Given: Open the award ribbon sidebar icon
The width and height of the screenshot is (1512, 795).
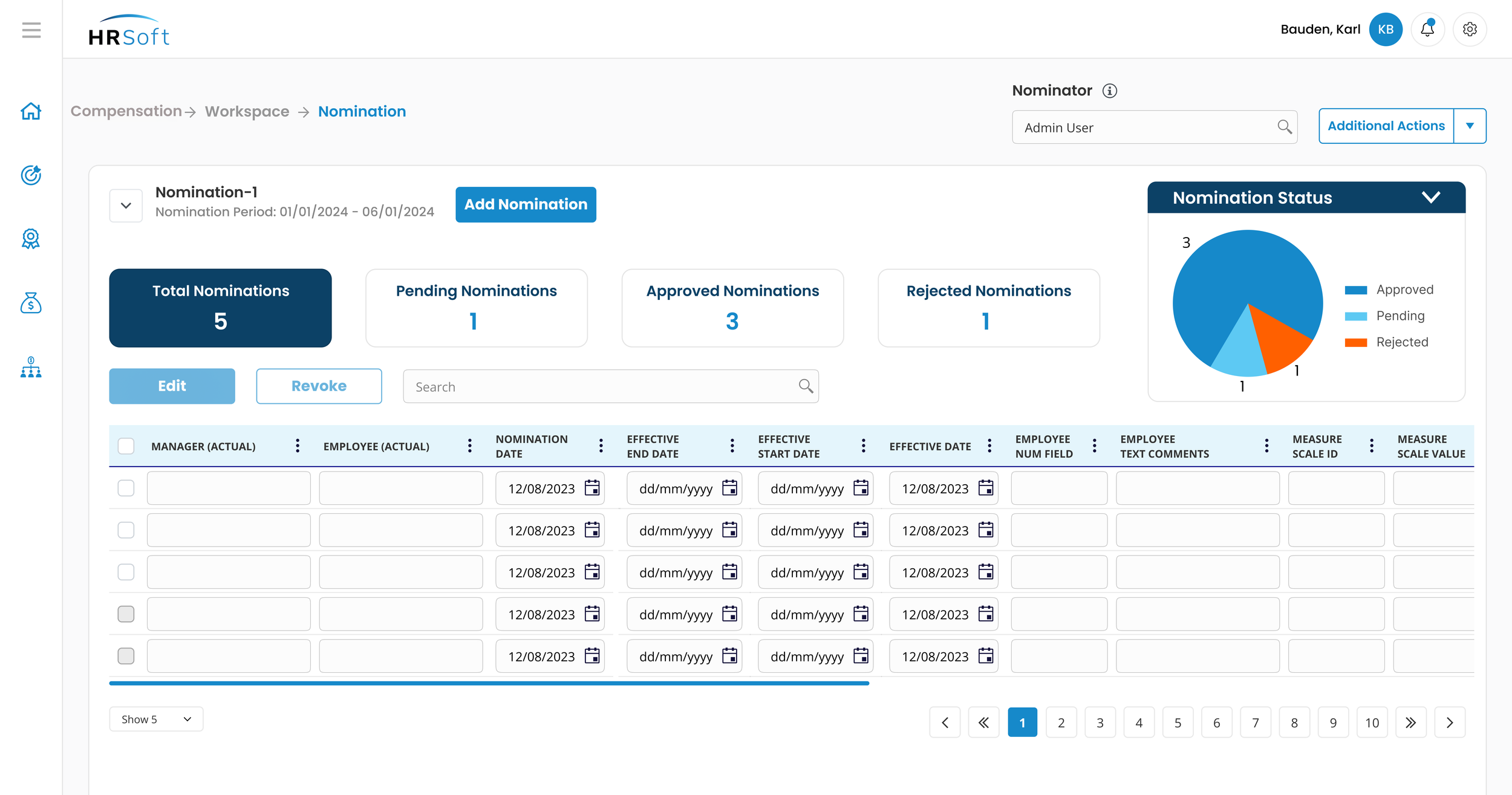Looking at the screenshot, I should point(31,239).
